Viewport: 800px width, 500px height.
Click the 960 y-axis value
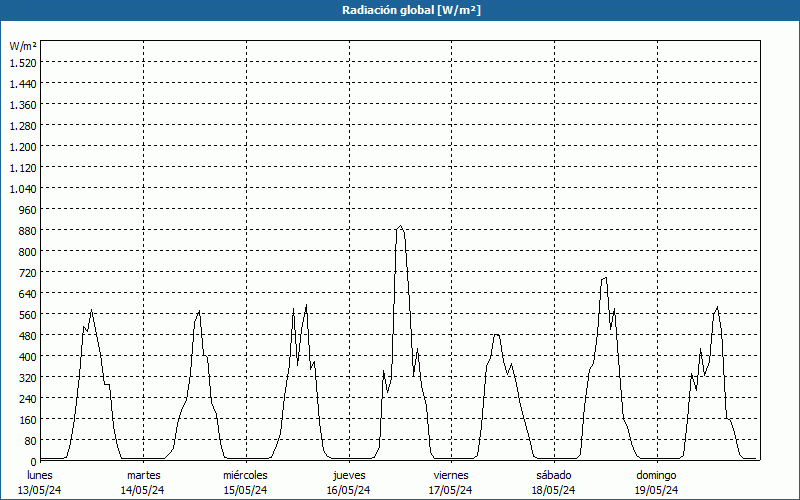click(x=28, y=210)
